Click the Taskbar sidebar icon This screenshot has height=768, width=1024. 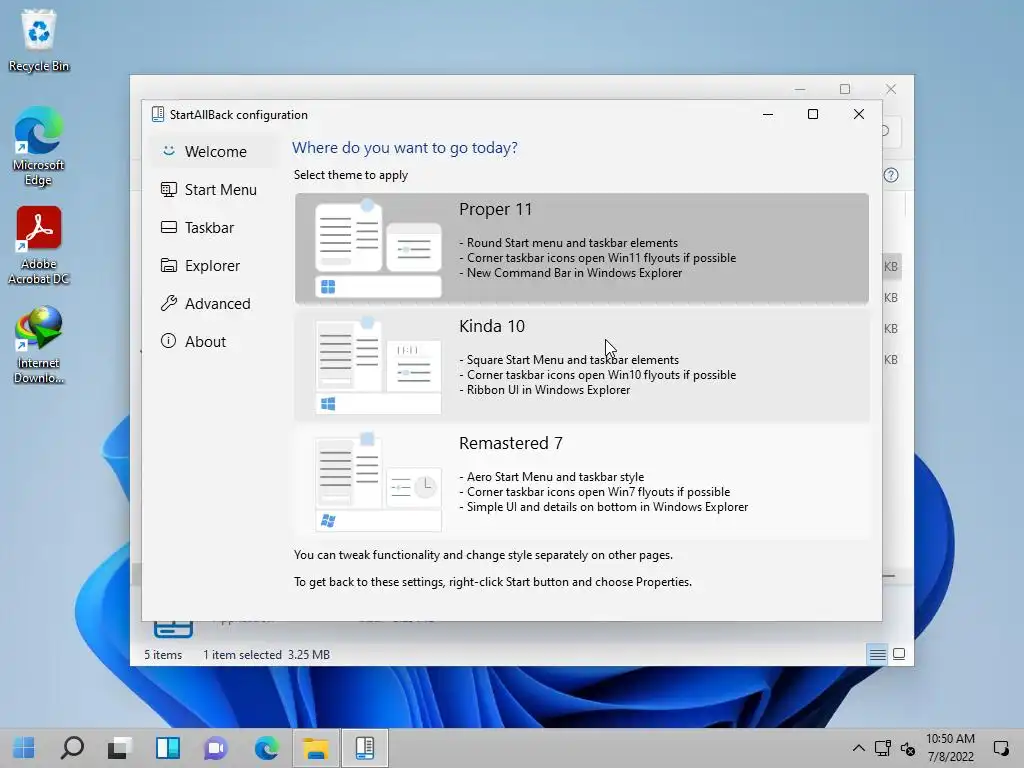[x=168, y=227]
